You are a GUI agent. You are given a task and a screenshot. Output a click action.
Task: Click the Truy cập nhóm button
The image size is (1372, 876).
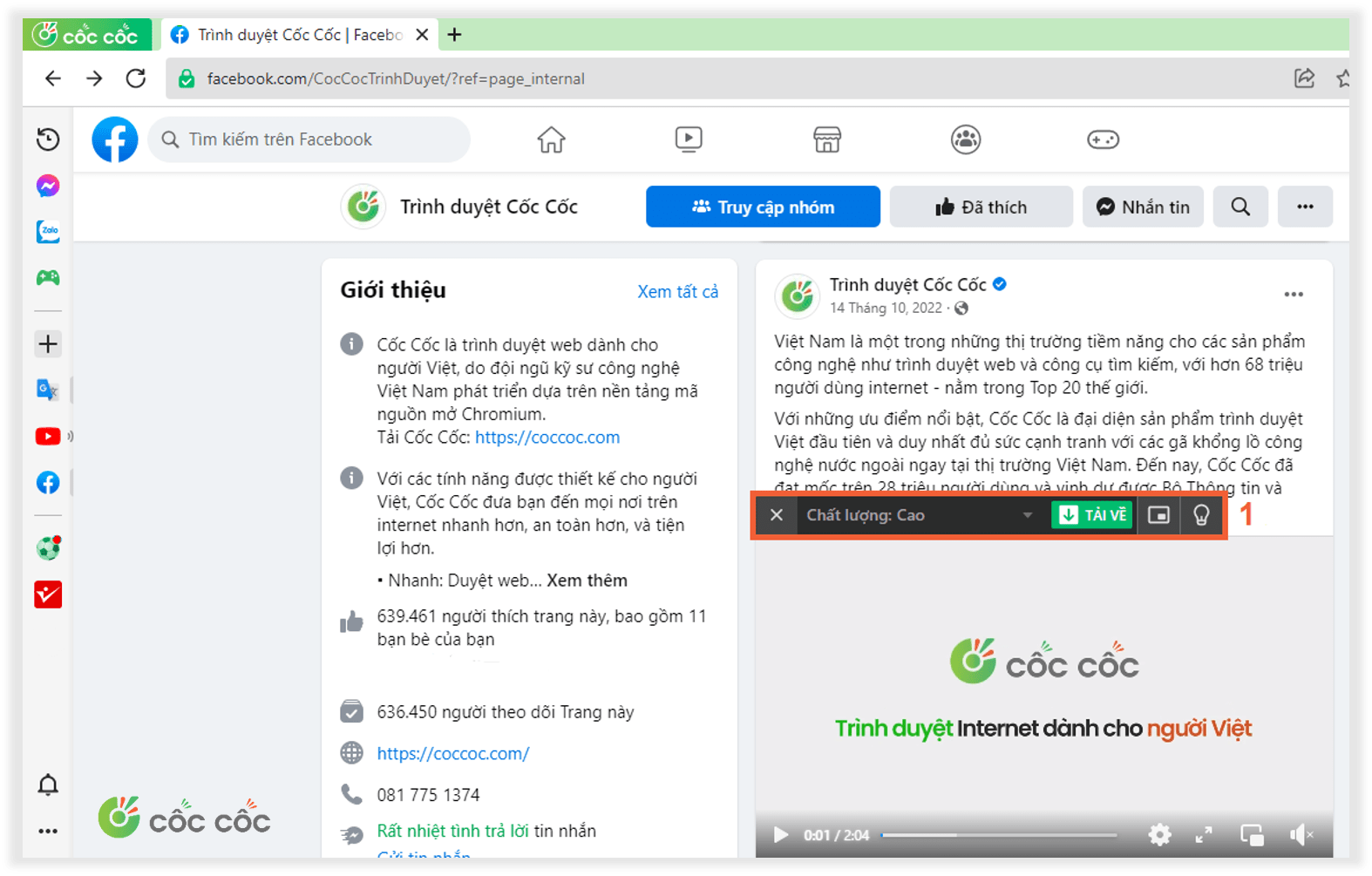pyautogui.click(x=763, y=207)
